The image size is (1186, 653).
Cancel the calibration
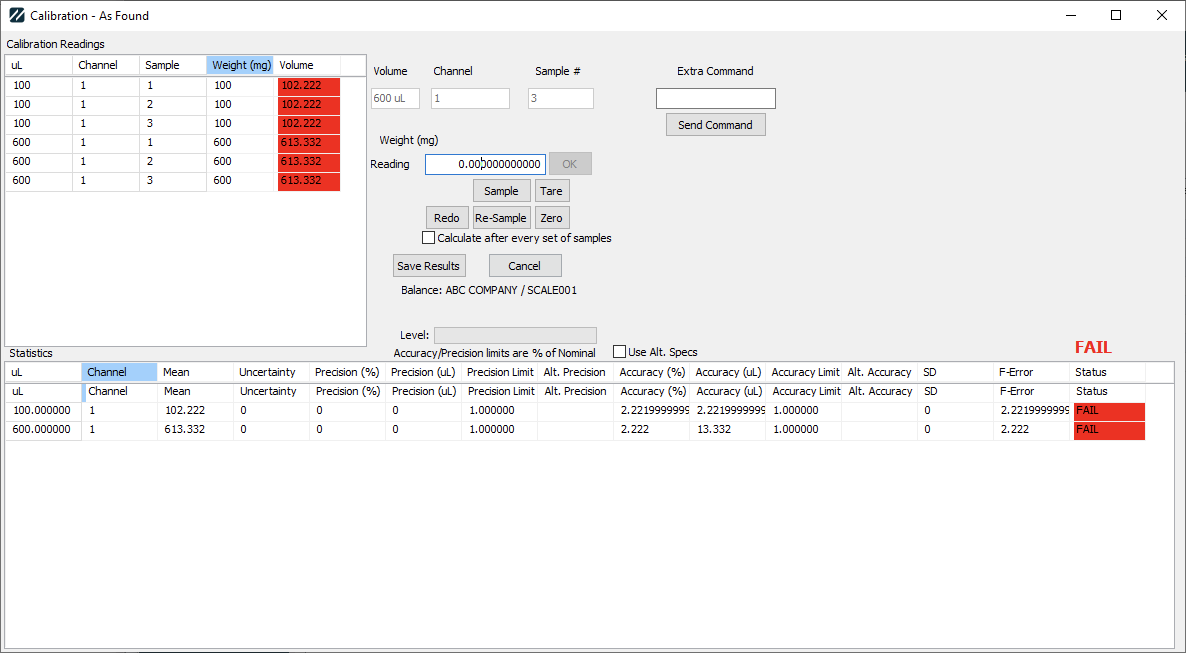tap(524, 266)
